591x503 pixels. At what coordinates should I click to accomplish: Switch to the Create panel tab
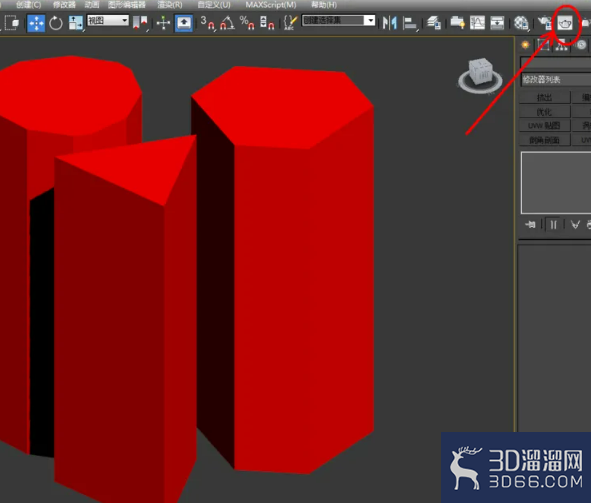[x=525, y=45]
